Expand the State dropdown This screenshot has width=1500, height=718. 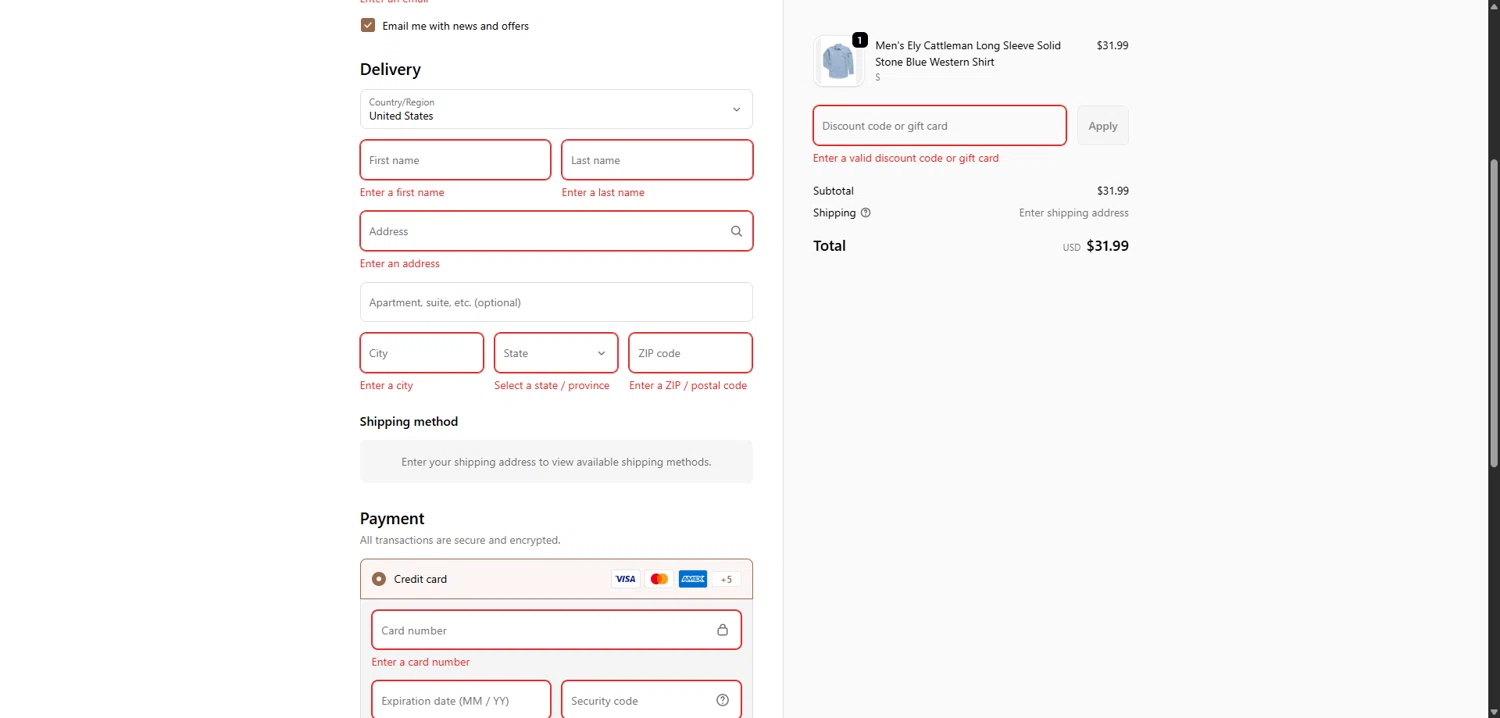(x=556, y=353)
